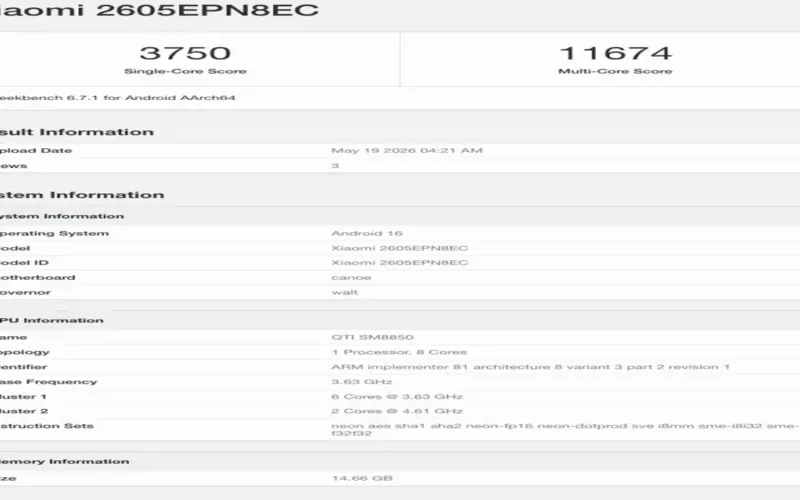Click the Cluster 1 row label

[23, 396]
